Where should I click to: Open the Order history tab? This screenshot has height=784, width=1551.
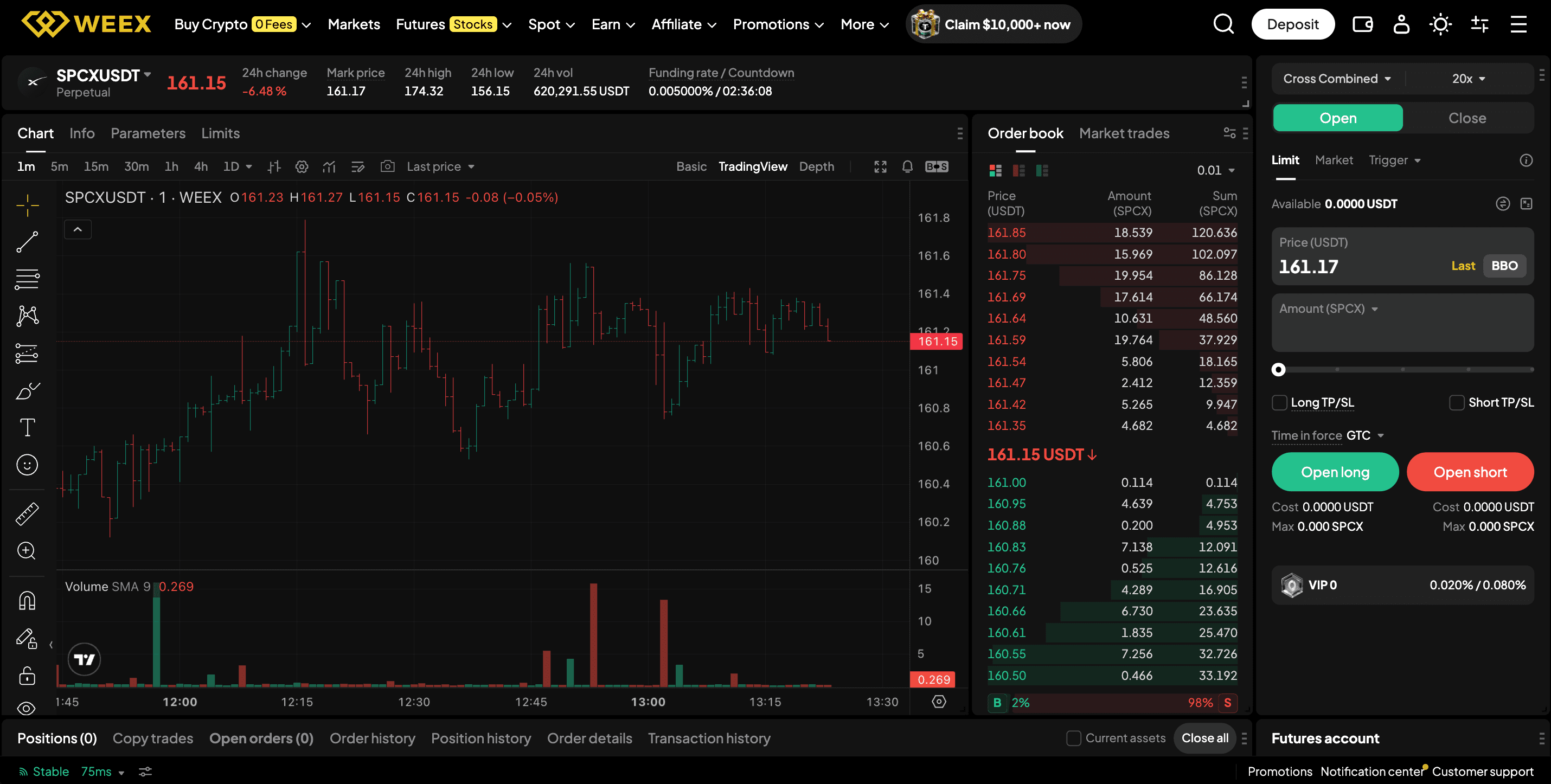click(x=372, y=738)
